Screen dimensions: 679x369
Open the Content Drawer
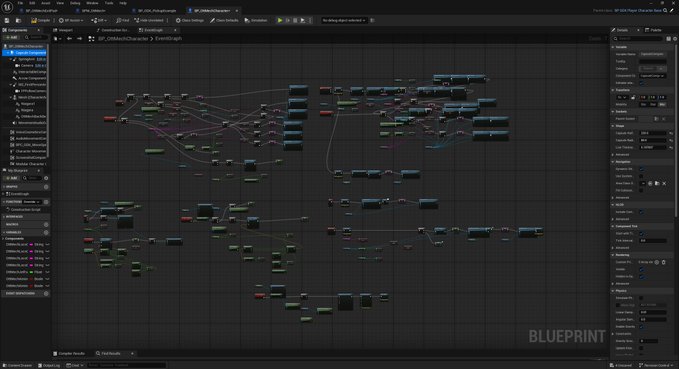(18, 365)
